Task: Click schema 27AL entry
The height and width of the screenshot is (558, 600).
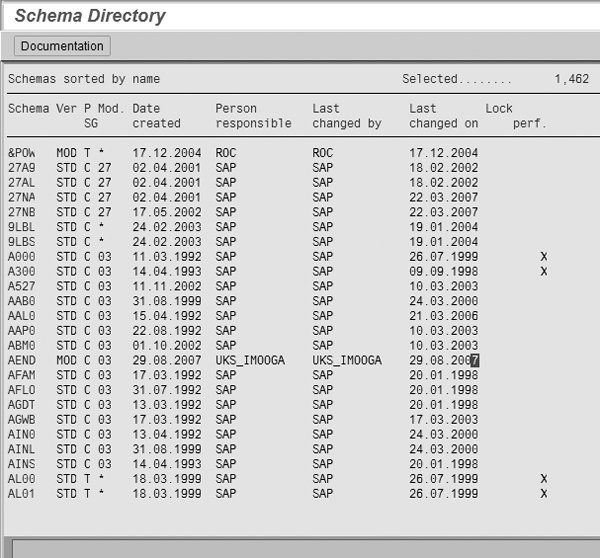Action: point(22,183)
